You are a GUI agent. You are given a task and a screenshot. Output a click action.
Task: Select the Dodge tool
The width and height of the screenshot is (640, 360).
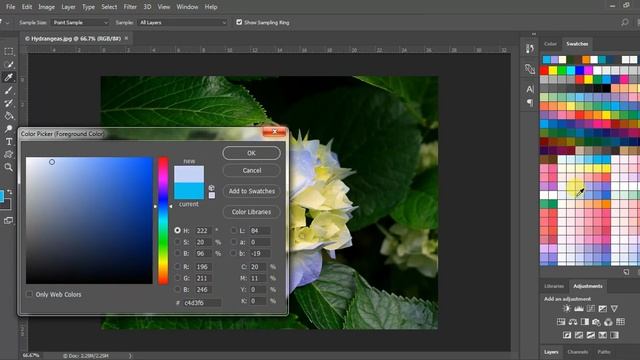click(9, 129)
